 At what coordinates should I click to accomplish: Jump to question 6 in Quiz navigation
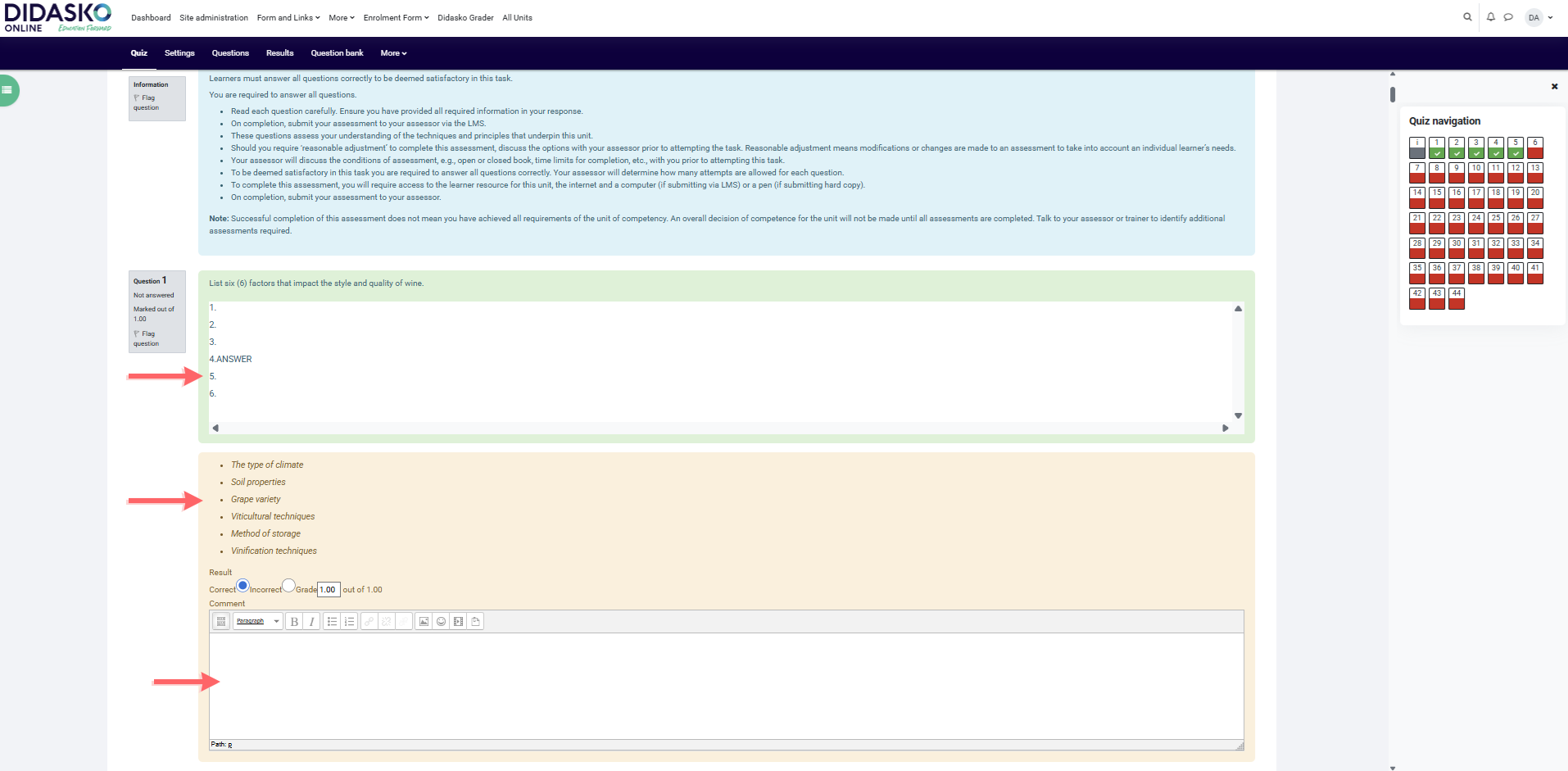pyautogui.click(x=1535, y=147)
